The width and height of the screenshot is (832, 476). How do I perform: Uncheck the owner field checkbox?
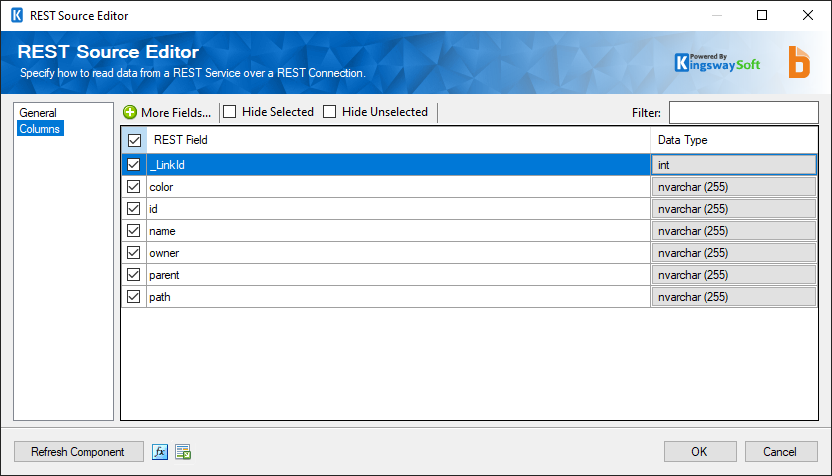[134, 253]
